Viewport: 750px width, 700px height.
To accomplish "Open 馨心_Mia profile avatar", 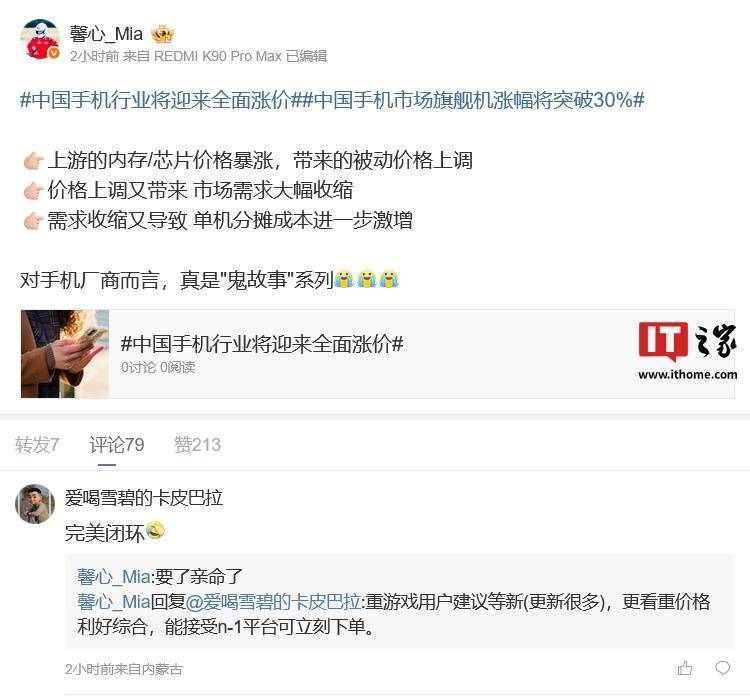I will [40, 39].
